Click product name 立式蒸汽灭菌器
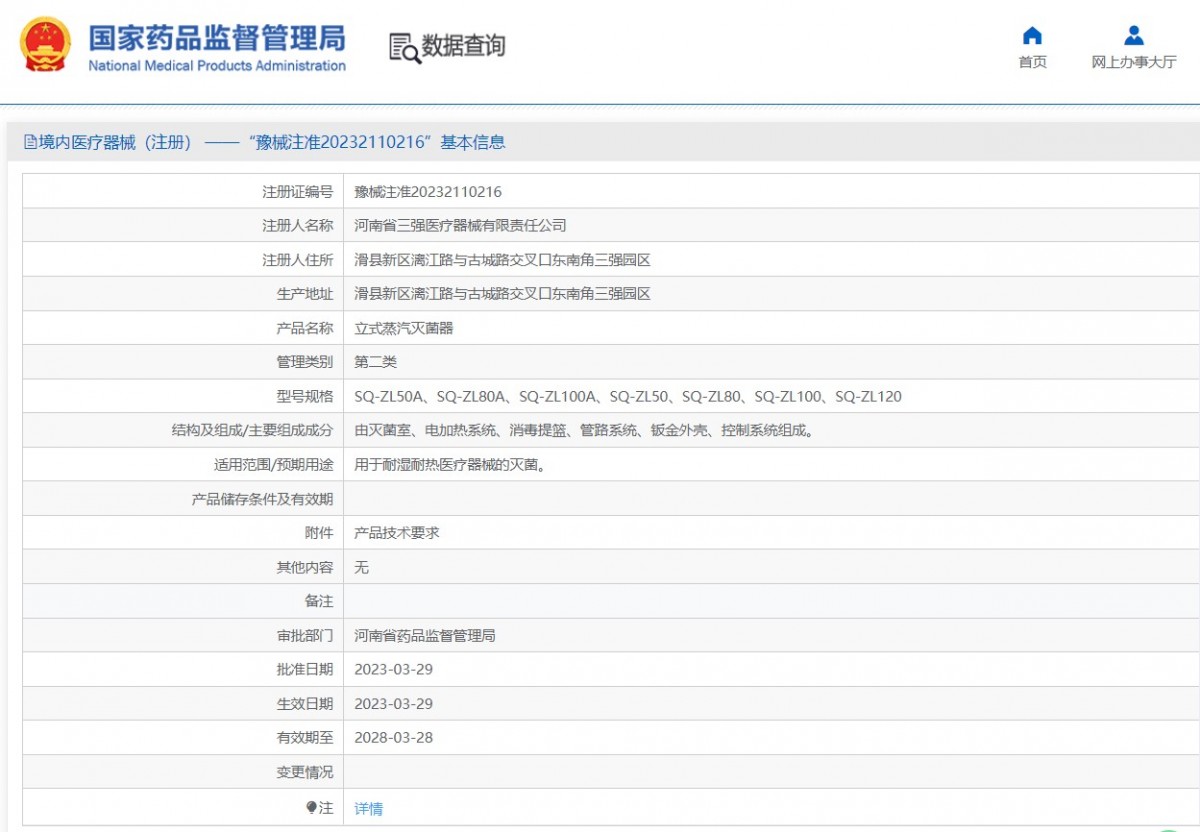Image resolution: width=1200 pixels, height=832 pixels. [x=404, y=328]
